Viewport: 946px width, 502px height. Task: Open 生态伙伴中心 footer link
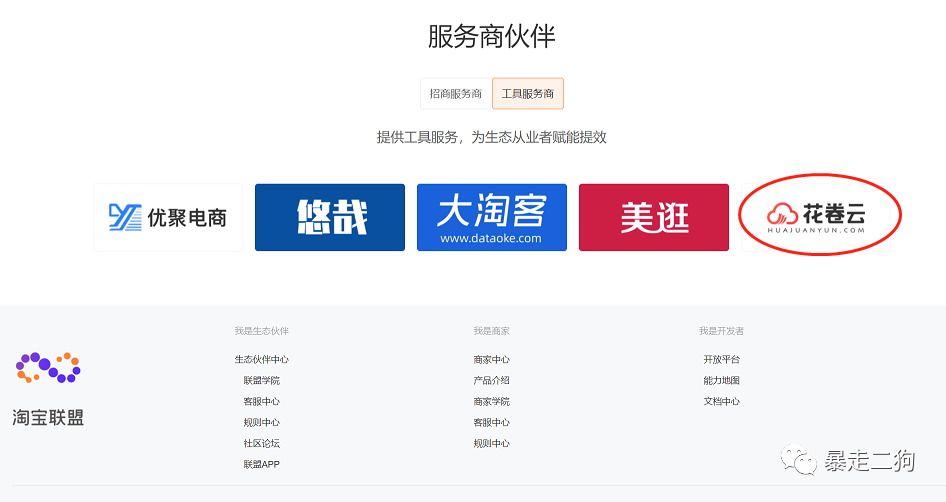(262, 360)
